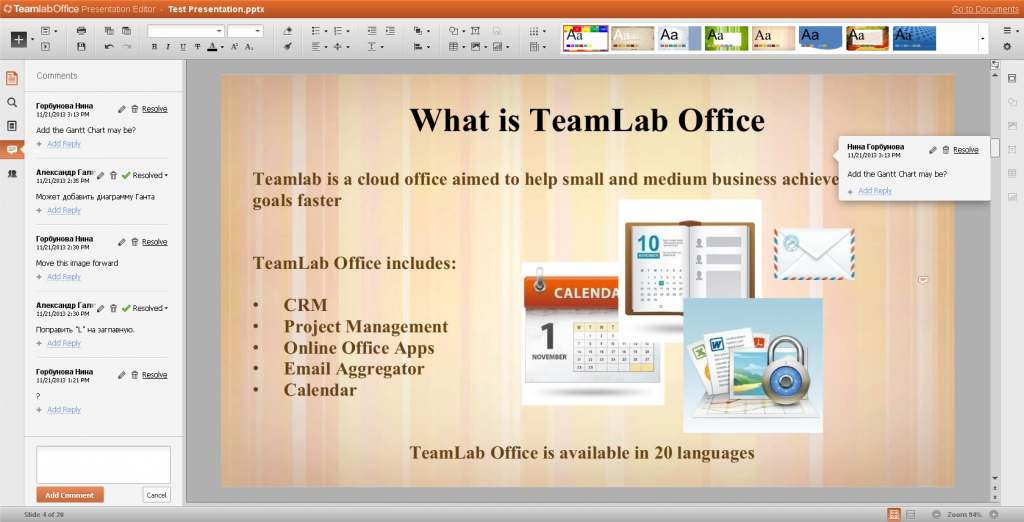Zoom out with the minus button
Viewport: 1024px width, 522px height.
(x=936, y=514)
